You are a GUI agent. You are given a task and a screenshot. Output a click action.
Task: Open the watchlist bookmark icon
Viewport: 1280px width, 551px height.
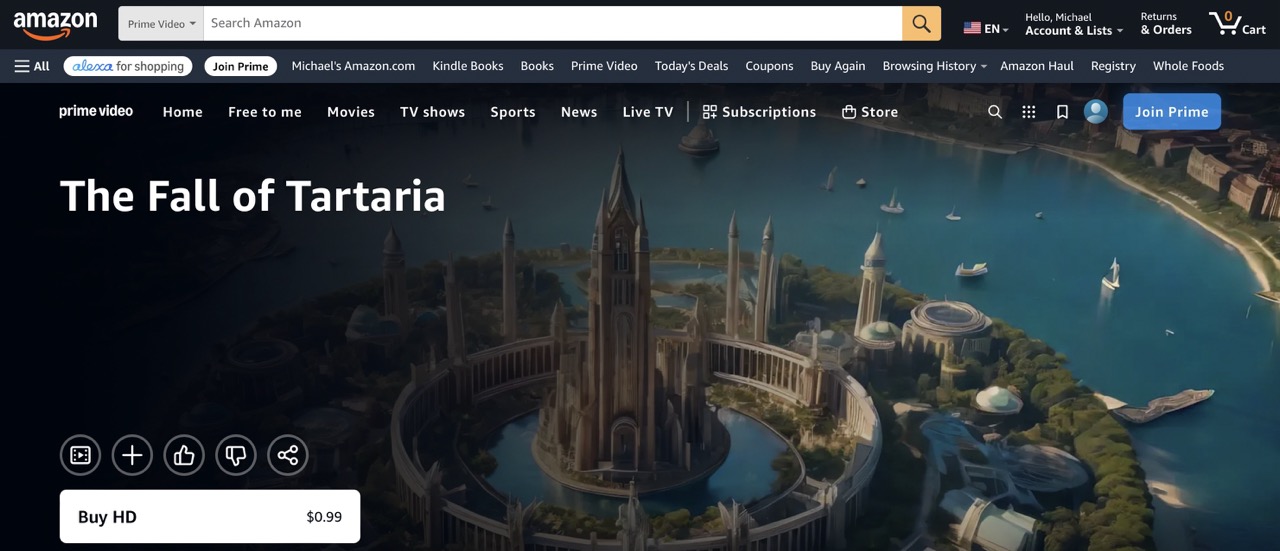pos(1062,112)
